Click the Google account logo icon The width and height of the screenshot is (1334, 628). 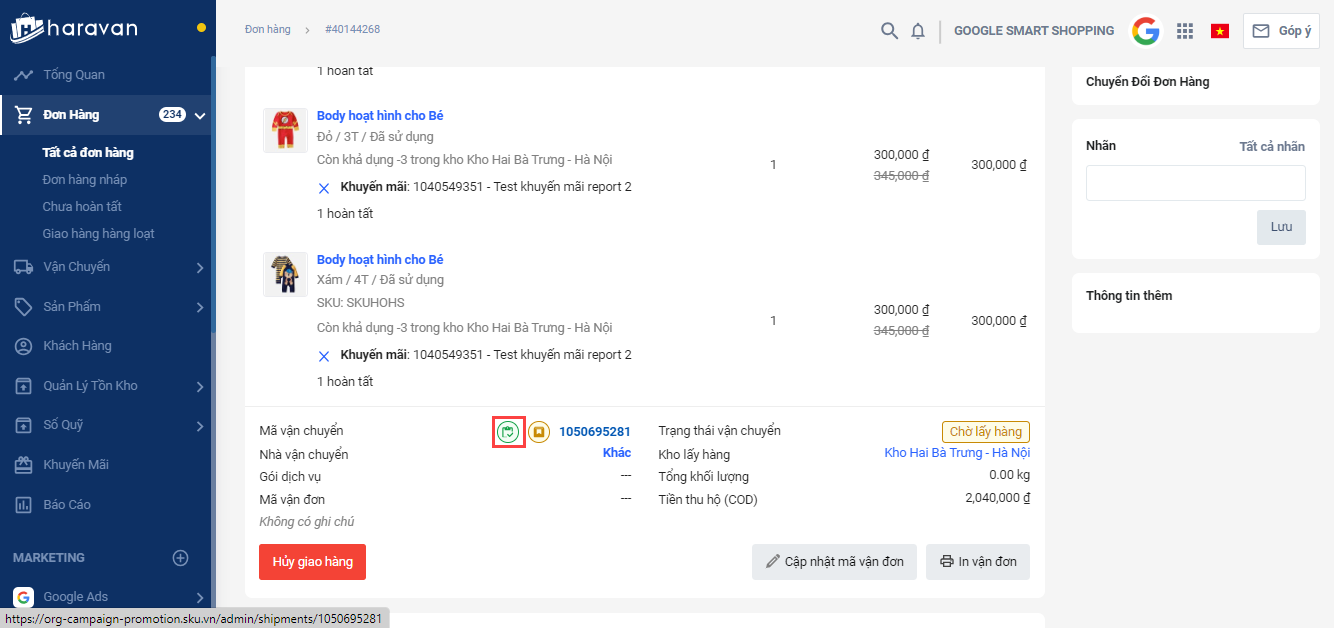click(x=1146, y=31)
